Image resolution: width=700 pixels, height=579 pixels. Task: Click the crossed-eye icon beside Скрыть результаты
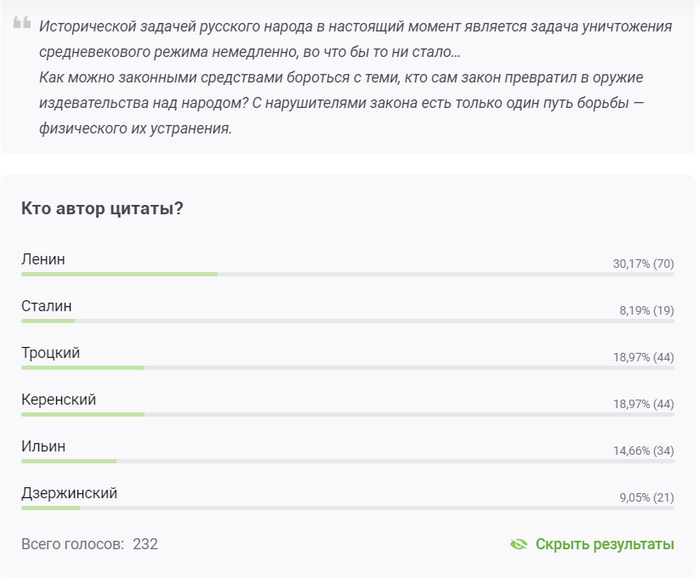[x=518, y=545]
